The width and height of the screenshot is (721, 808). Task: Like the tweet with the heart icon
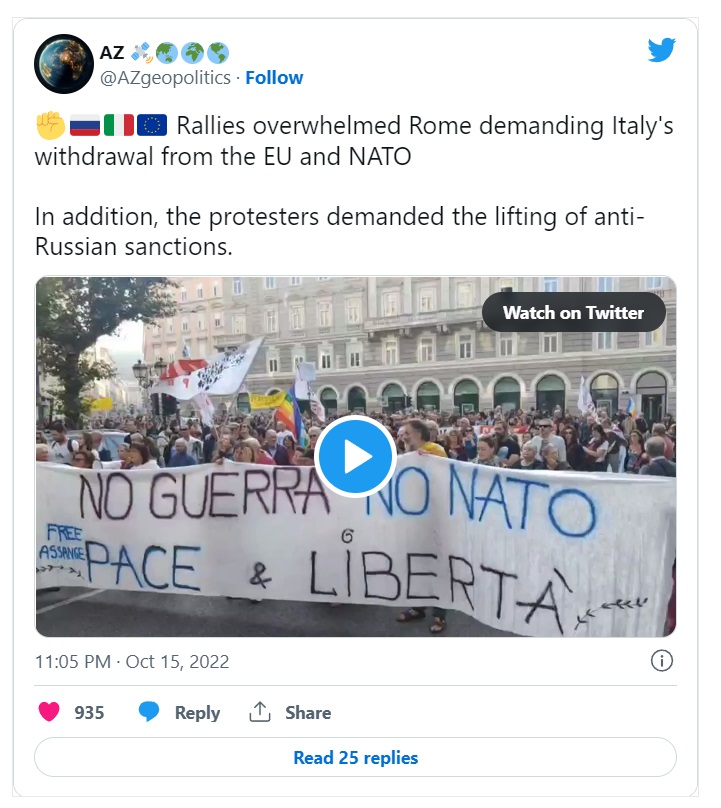click(49, 712)
